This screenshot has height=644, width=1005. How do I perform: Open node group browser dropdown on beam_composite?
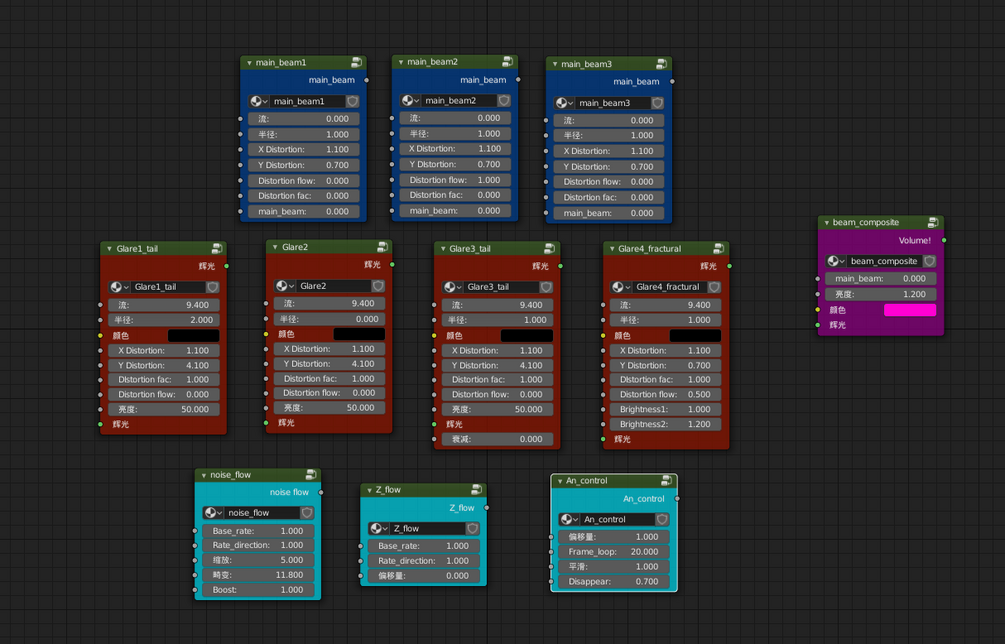[x=836, y=261]
